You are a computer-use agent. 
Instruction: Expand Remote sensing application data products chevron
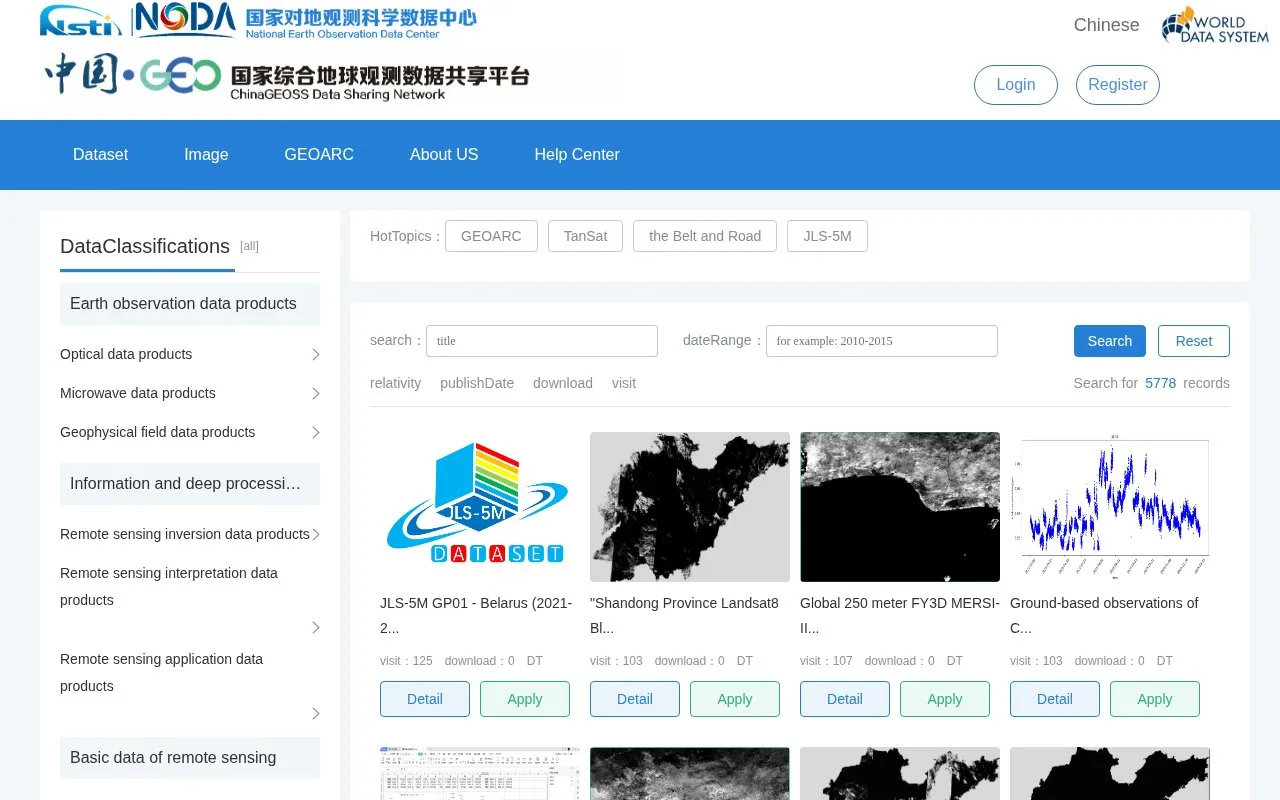click(x=315, y=714)
